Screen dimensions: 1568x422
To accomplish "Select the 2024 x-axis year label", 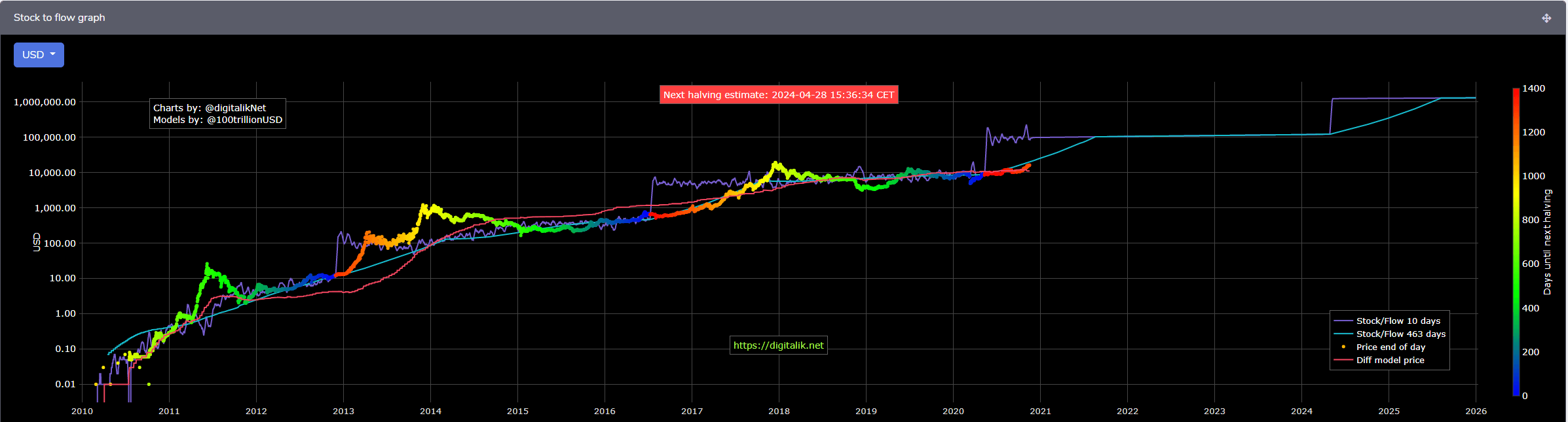I will click(1301, 412).
